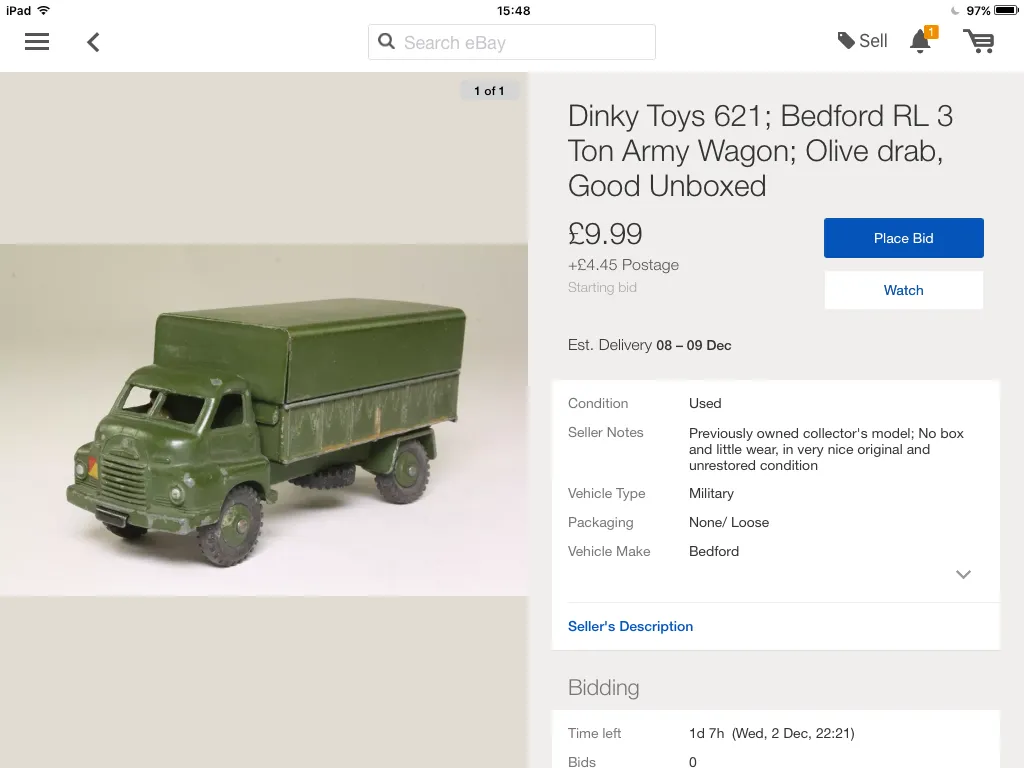Tap the notification badge showing 1
Screen dimensions: 1024x768
click(x=931, y=31)
